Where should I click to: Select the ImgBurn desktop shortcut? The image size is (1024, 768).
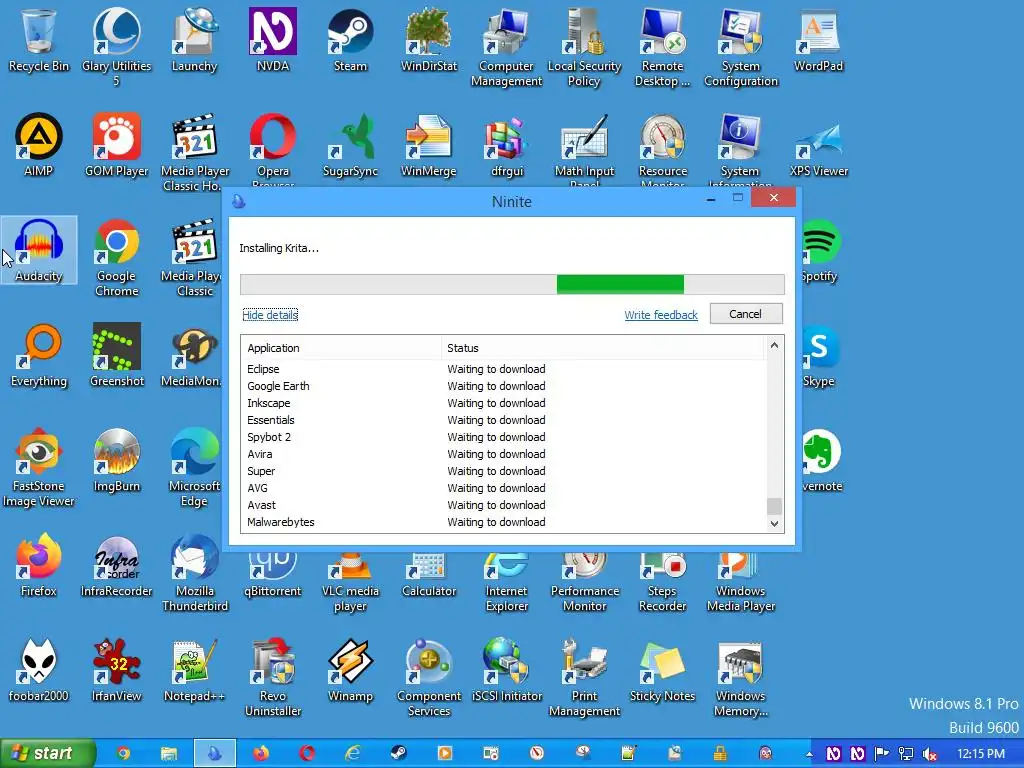coord(116,460)
